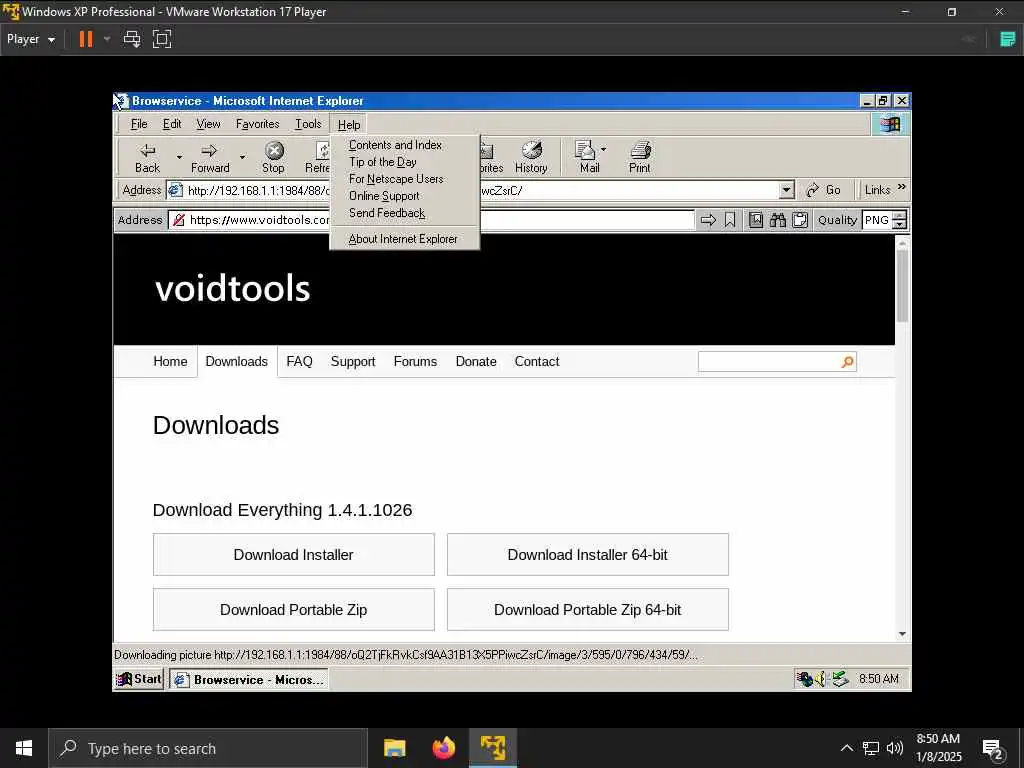Click the Download Portable Zip button
The height and width of the screenshot is (768, 1024).
[x=294, y=609]
